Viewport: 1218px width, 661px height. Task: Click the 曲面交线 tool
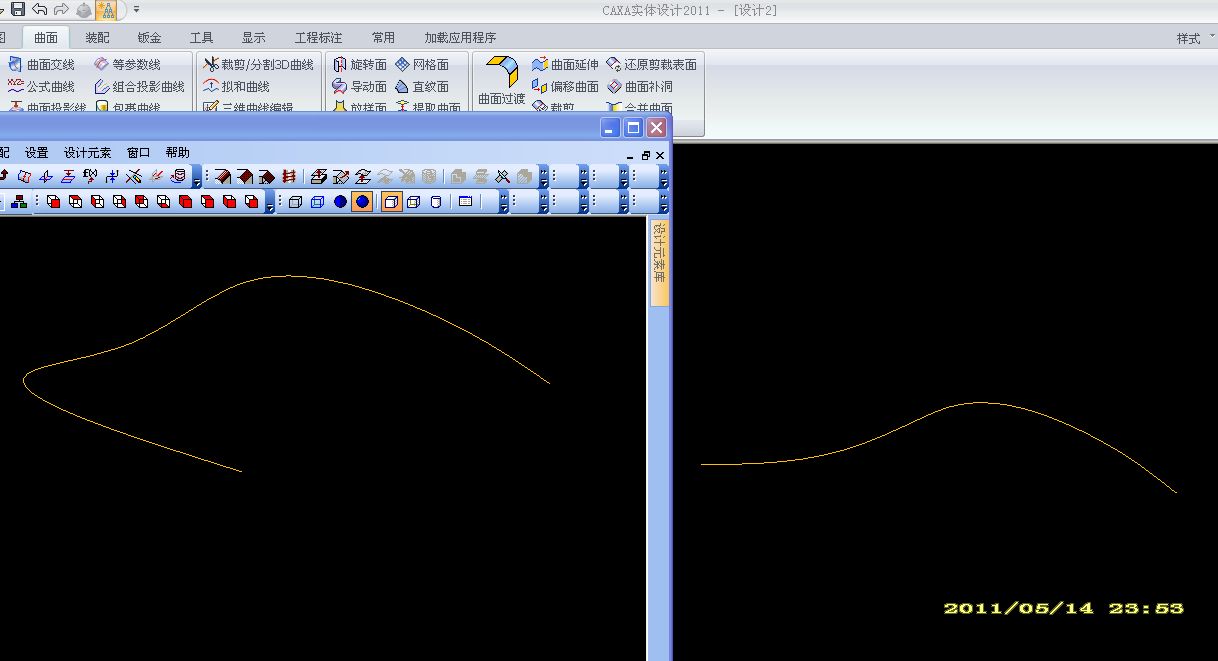pos(42,64)
